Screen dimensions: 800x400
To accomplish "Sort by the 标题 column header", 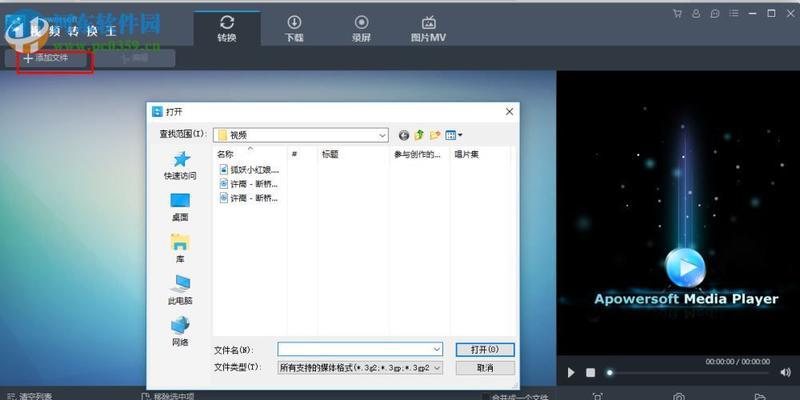I will (x=355, y=154).
